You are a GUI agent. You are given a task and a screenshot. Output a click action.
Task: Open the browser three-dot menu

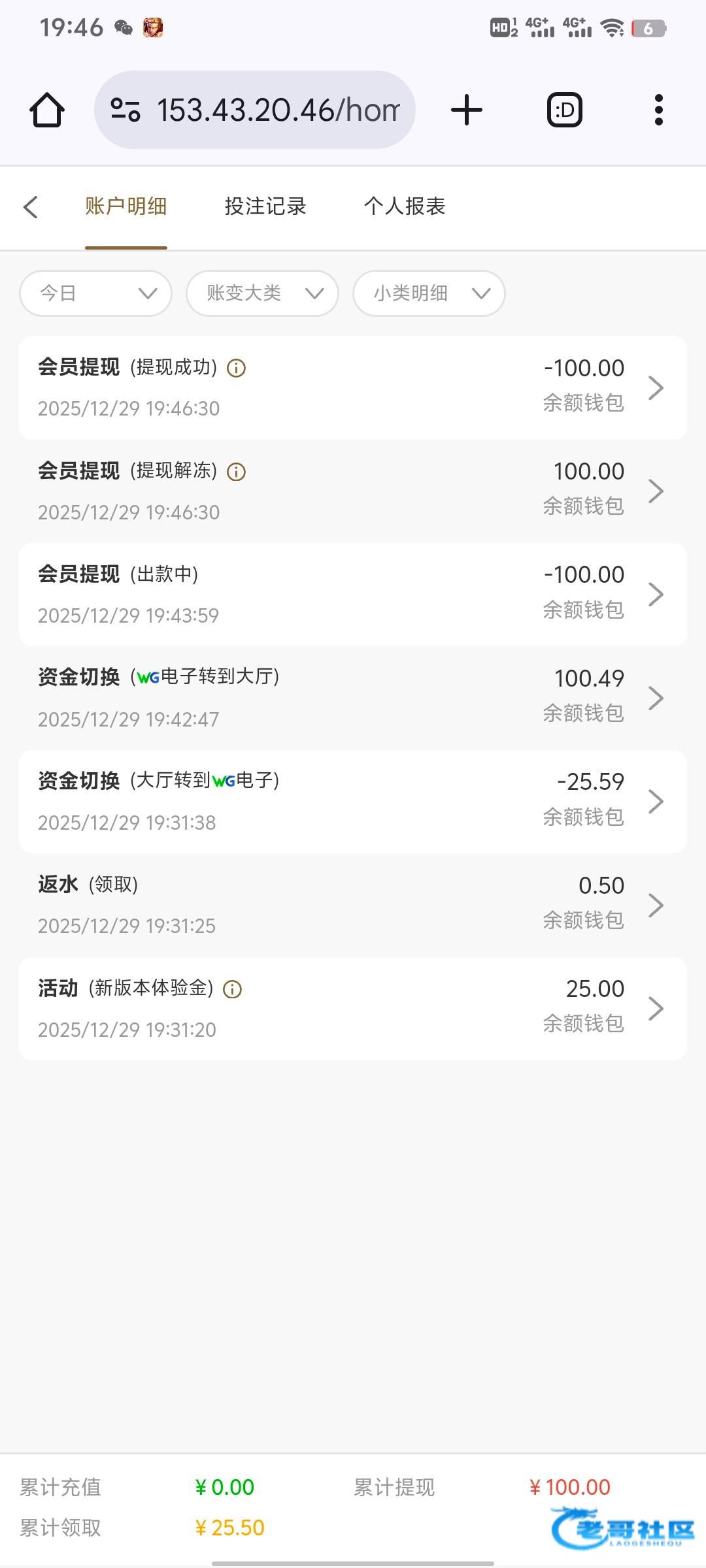[x=658, y=110]
